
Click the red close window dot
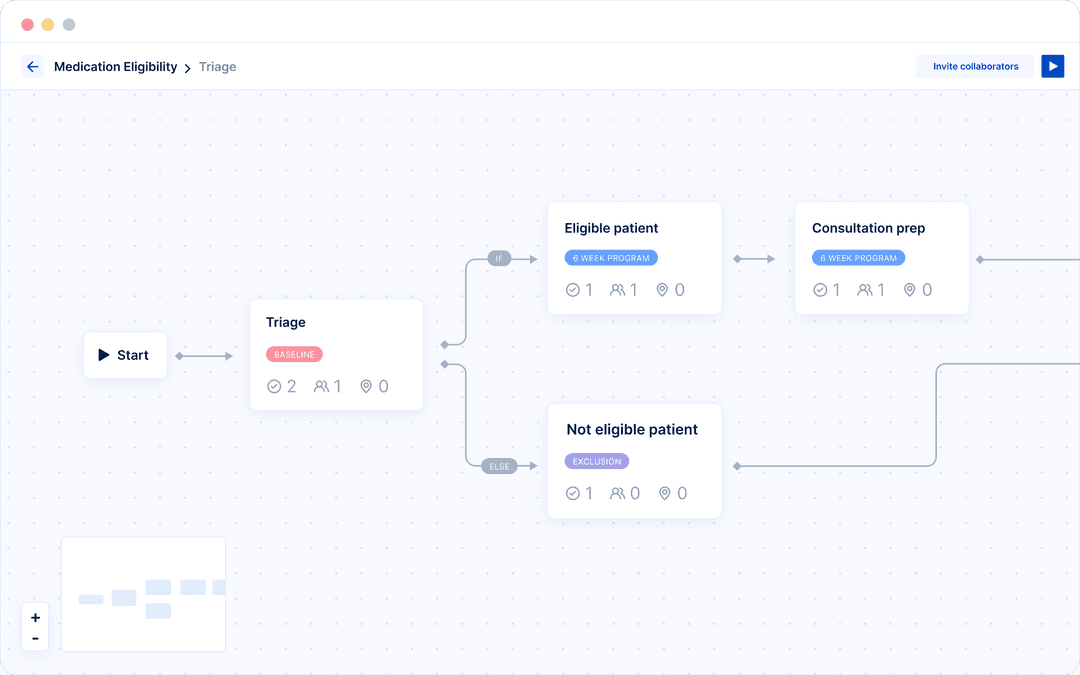point(28,25)
